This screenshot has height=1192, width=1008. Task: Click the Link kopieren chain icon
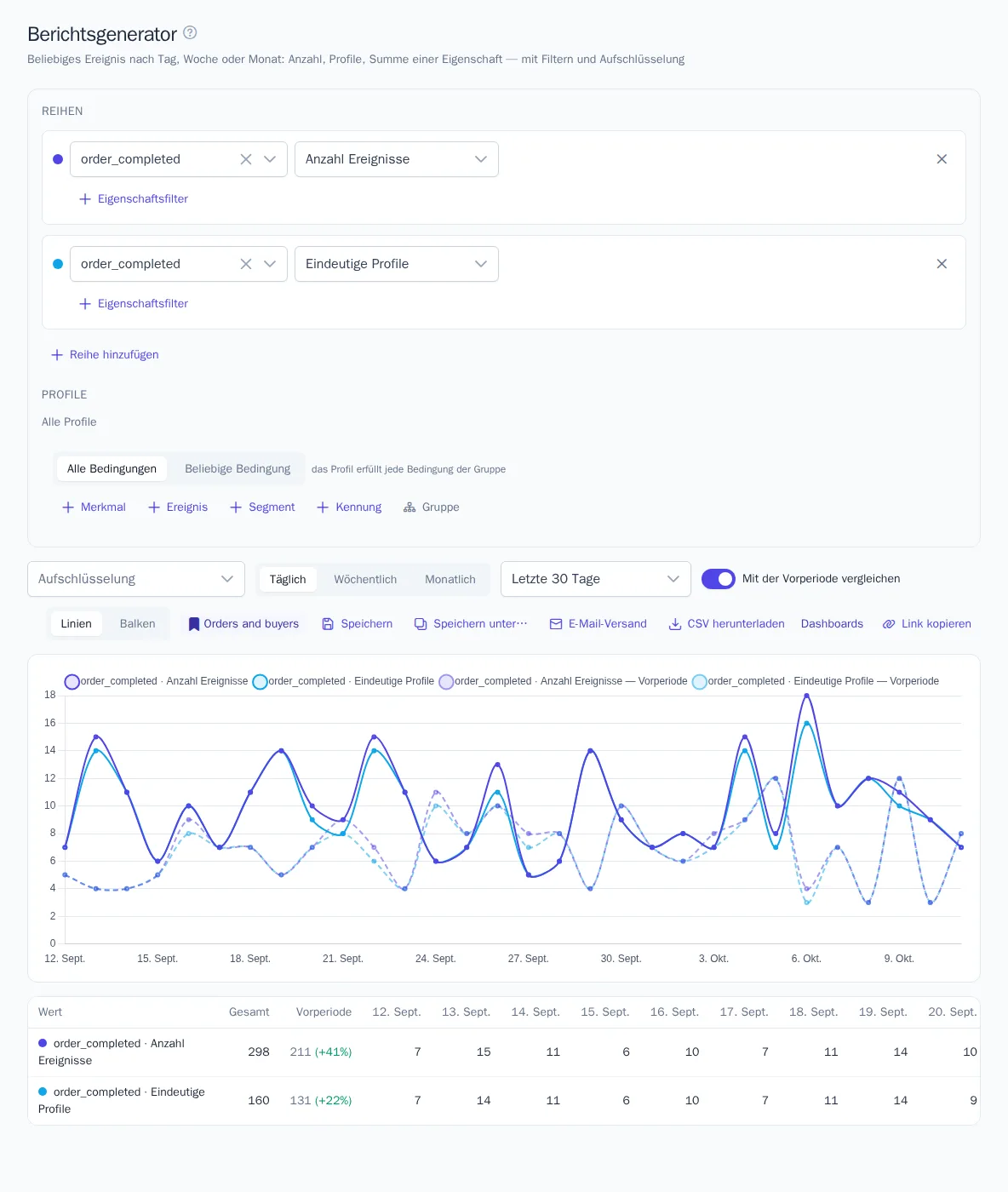[889, 624]
